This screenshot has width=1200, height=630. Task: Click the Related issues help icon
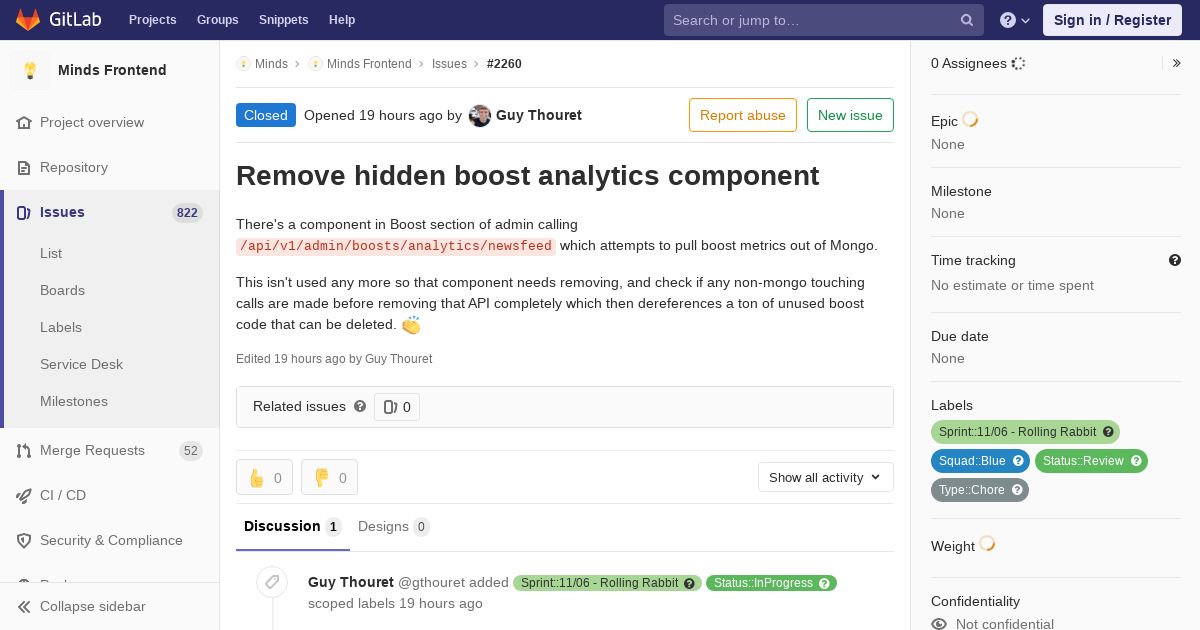[360, 406]
